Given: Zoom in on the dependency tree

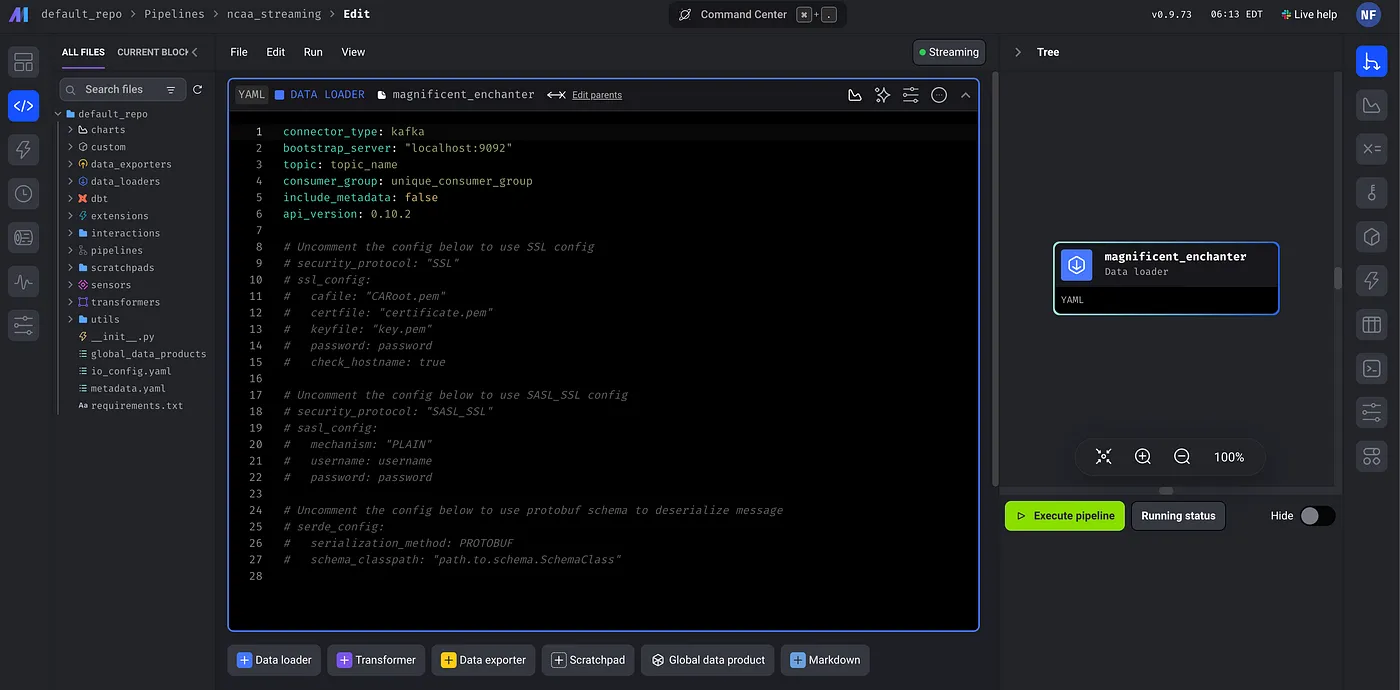Looking at the screenshot, I should pyautogui.click(x=1143, y=457).
